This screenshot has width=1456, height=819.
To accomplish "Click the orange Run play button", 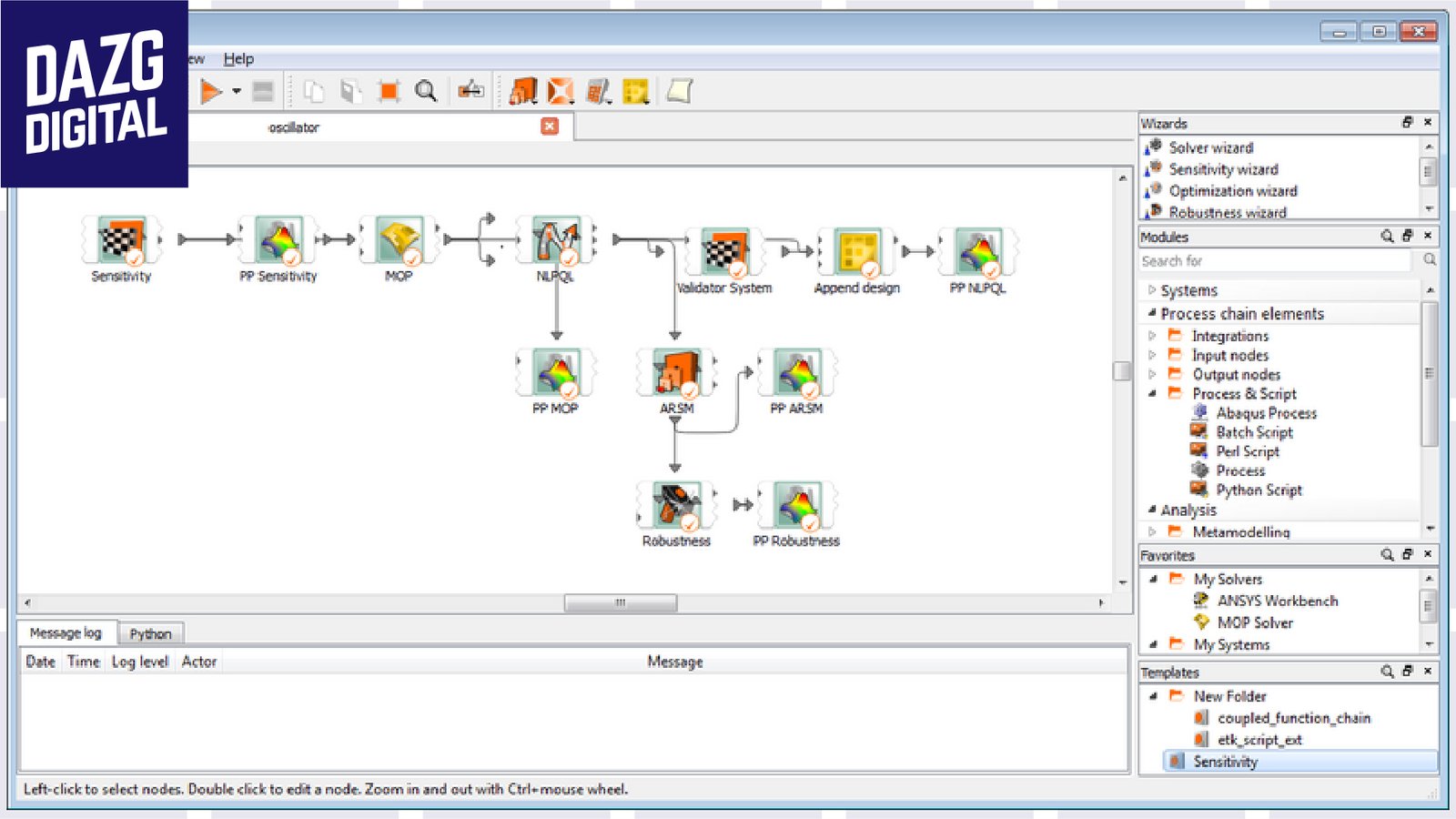I will coord(211,91).
